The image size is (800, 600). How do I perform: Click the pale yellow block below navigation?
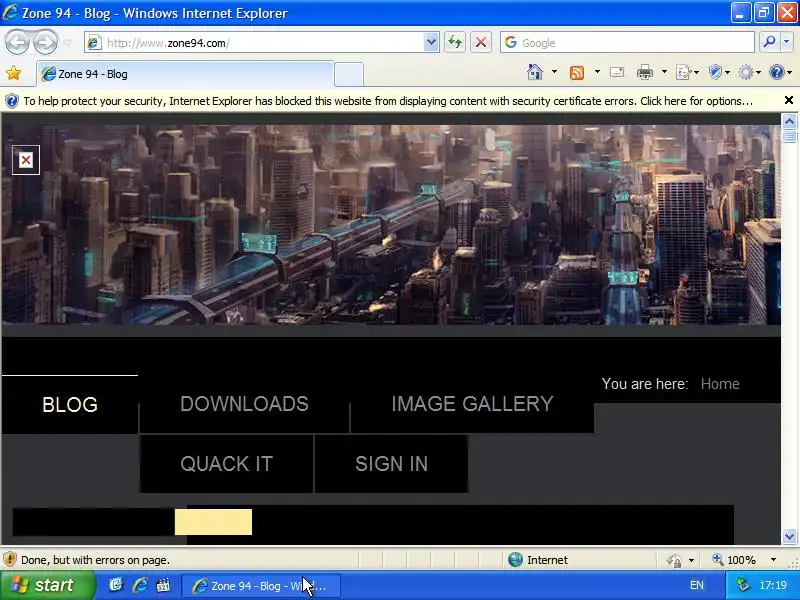pyautogui.click(x=213, y=522)
